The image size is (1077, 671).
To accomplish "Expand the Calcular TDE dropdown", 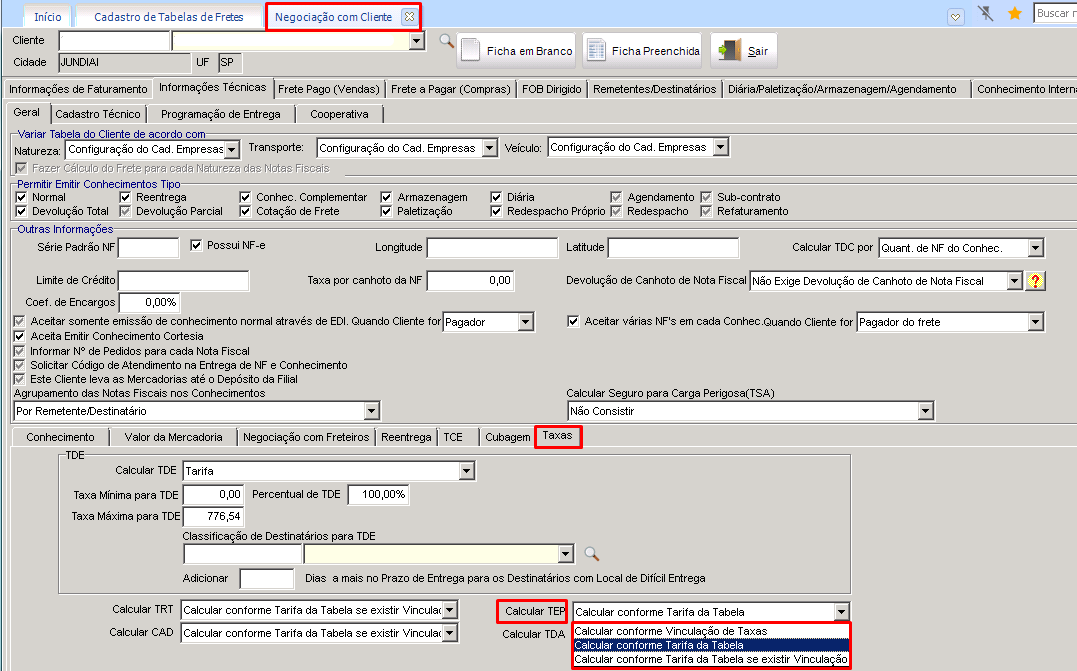I will [x=465, y=471].
